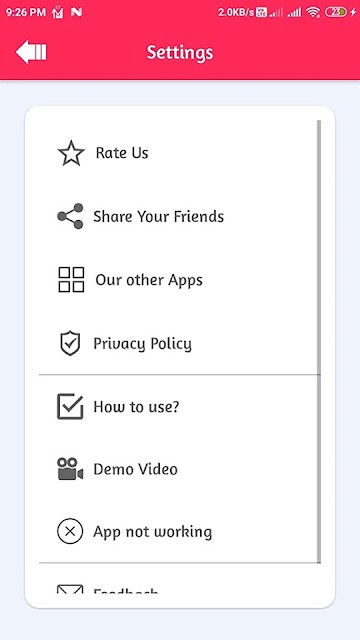The width and height of the screenshot is (360, 640).
Task: View the Privacy Policy
Action: (x=180, y=343)
